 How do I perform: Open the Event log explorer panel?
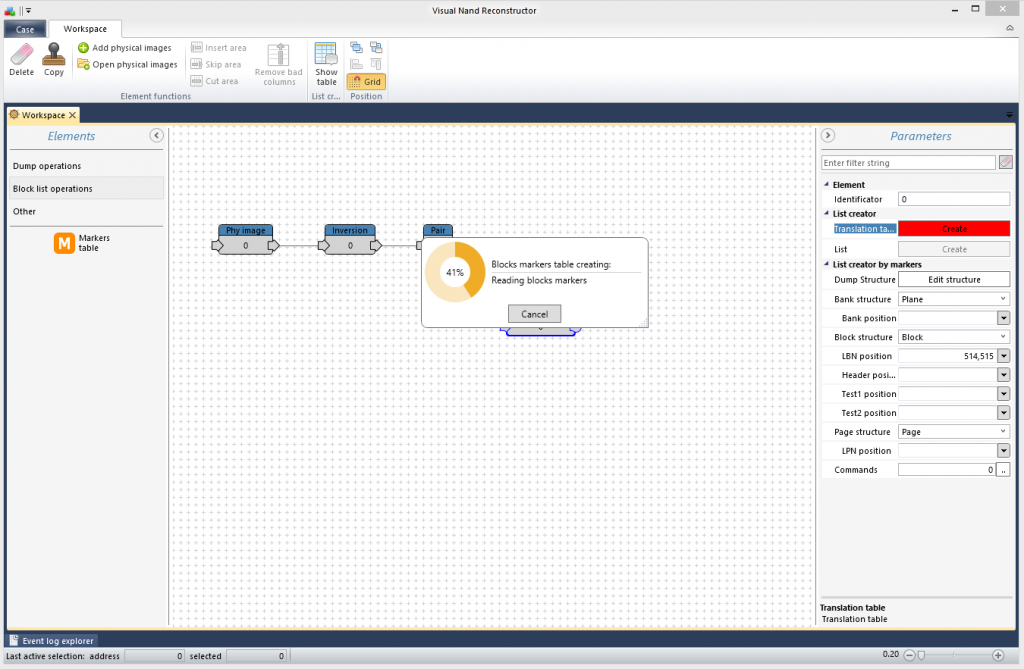click(52, 641)
